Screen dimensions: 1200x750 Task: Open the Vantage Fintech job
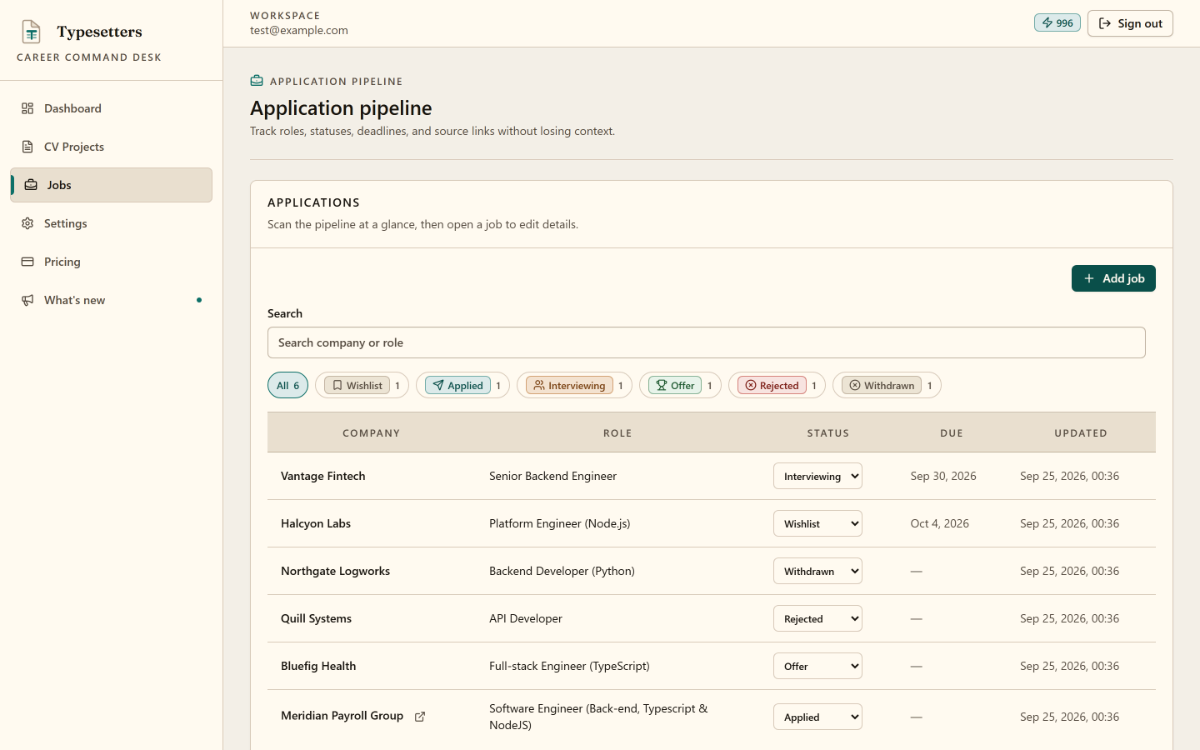point(323,476)
